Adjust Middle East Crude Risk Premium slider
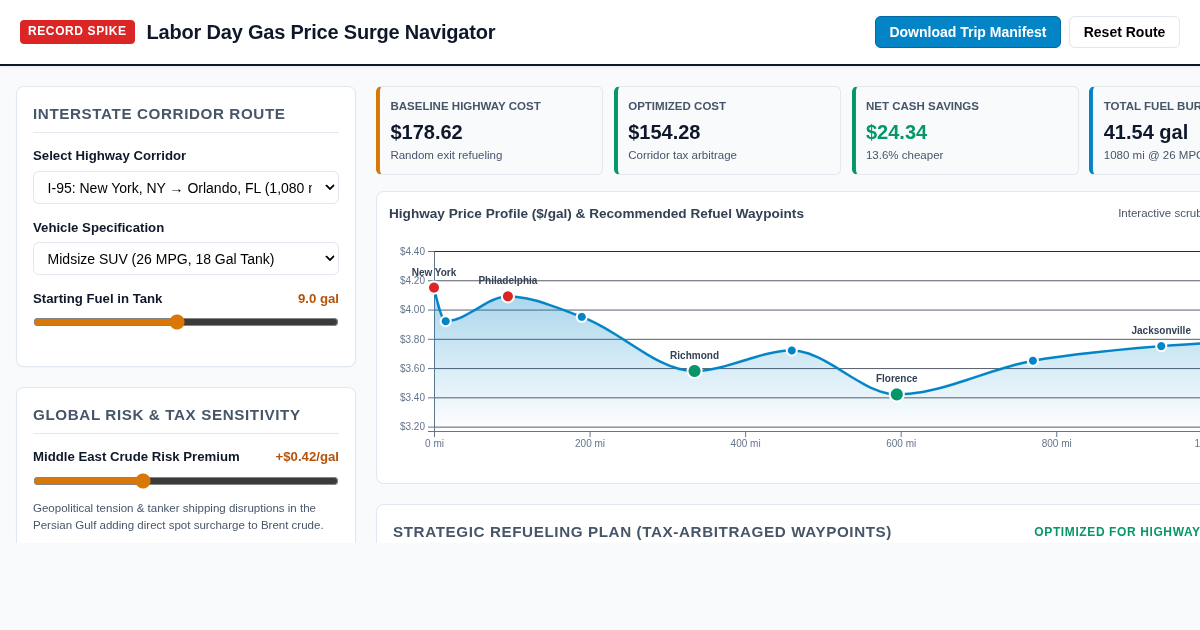1200x630 pixels. [186, 481]
